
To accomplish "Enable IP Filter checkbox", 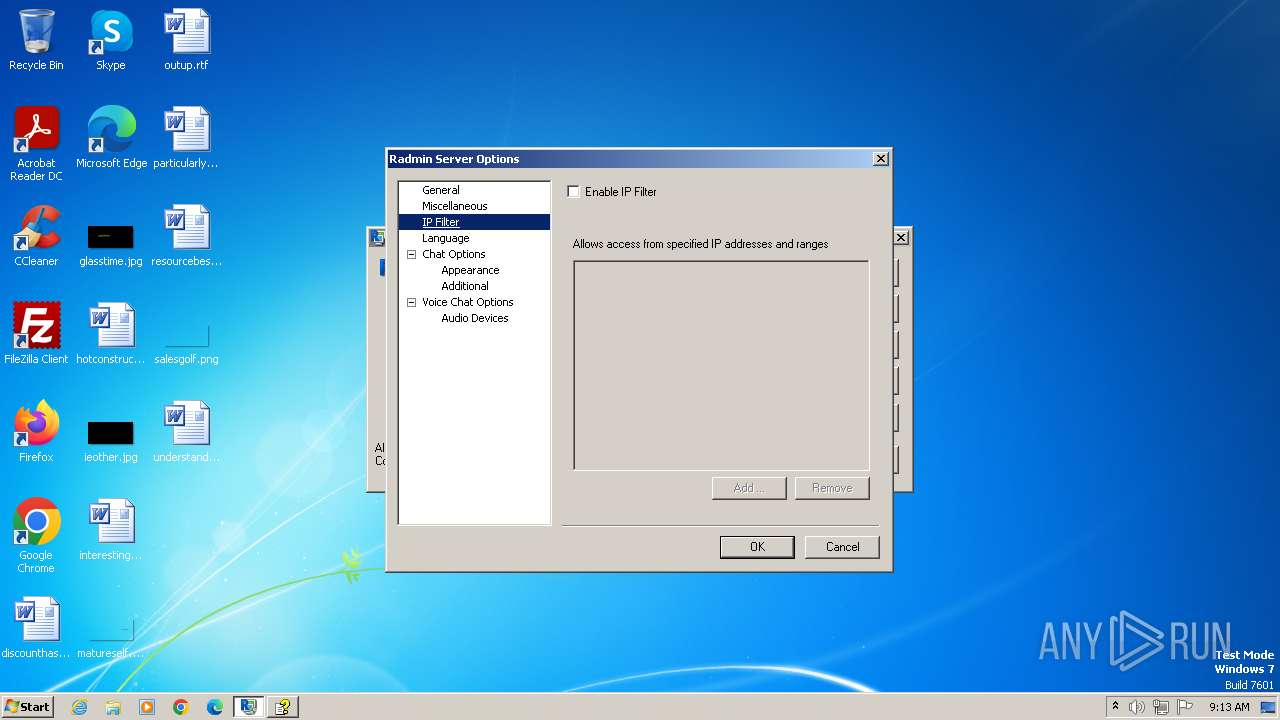I will [574, 192].
